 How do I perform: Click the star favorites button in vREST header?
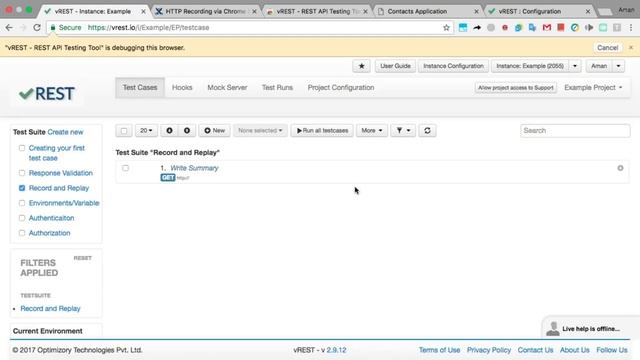tap(362, 66)
